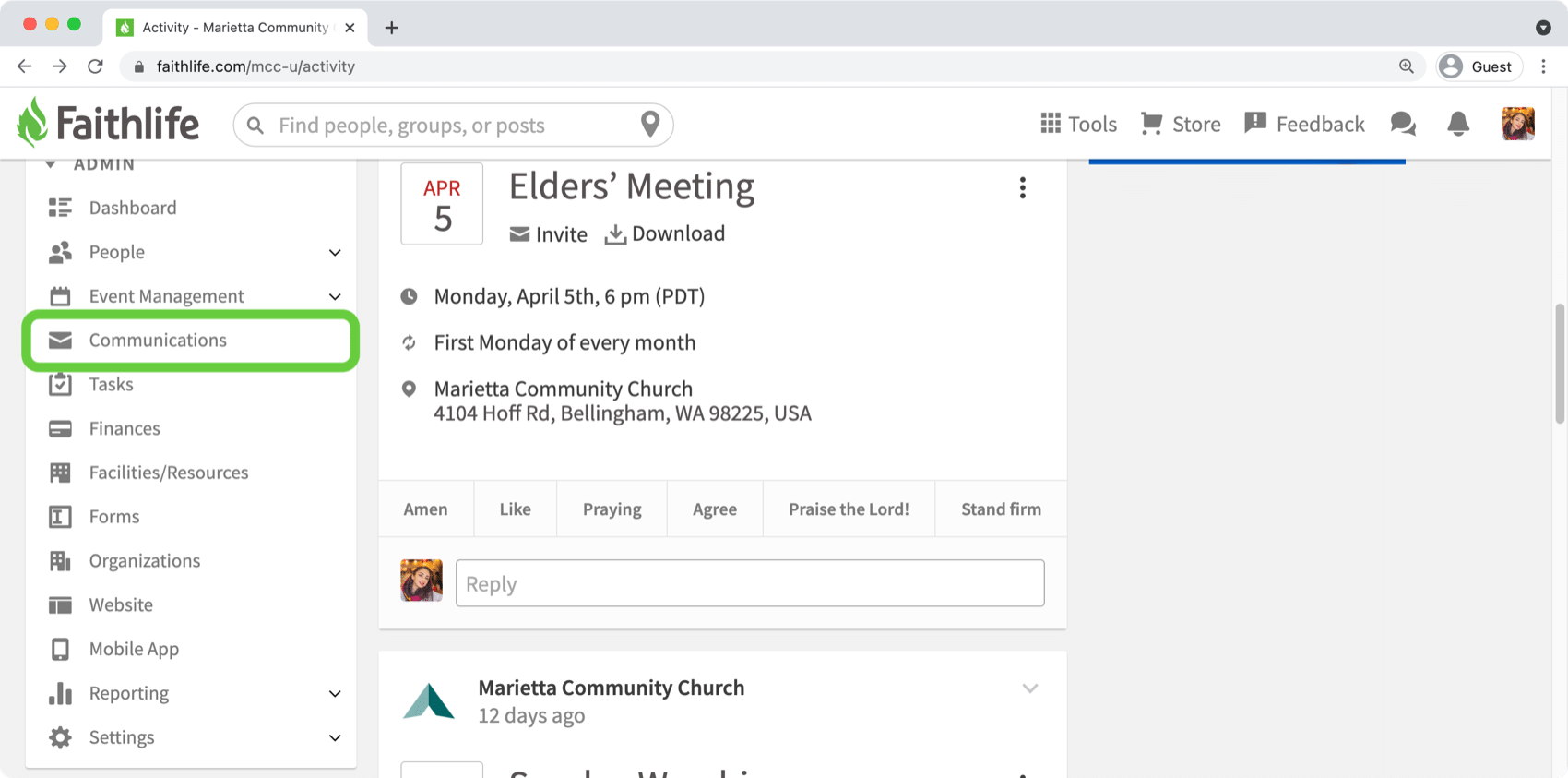This screenshot has width=1568, height=778.
Task: Open the Marietta Community Church poster name
Action: [611, 688]
